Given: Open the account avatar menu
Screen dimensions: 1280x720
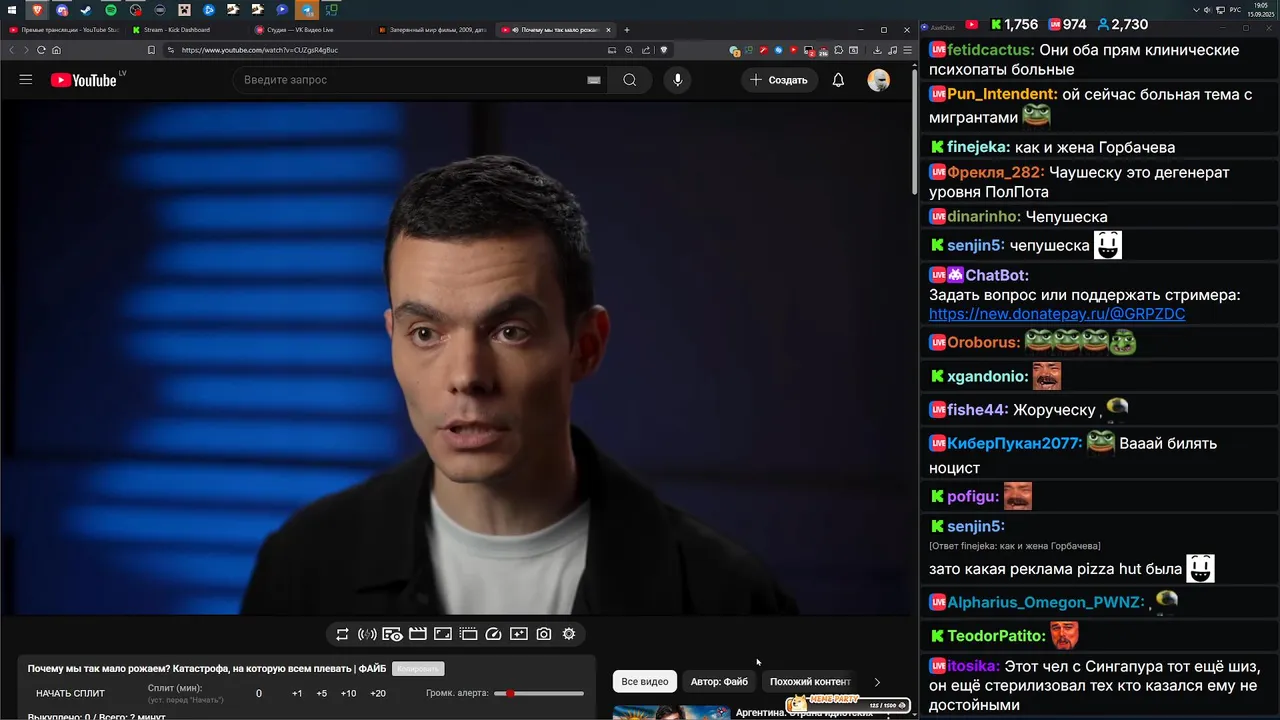Looking at the screenshot, I should (x=879, y=80).
